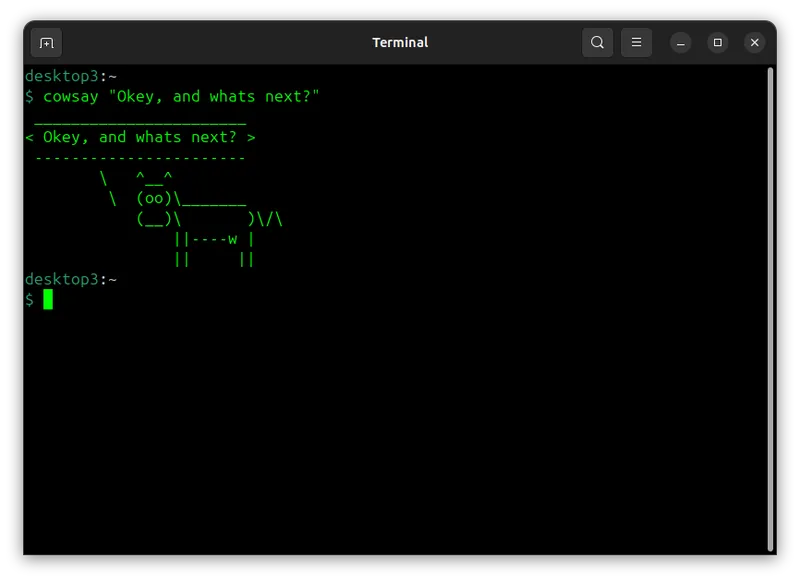This screenshot has height=581, width=800.
Task: Click the cow's eyes (oo)
Action: pyautogui.click(x=155, y=198)
